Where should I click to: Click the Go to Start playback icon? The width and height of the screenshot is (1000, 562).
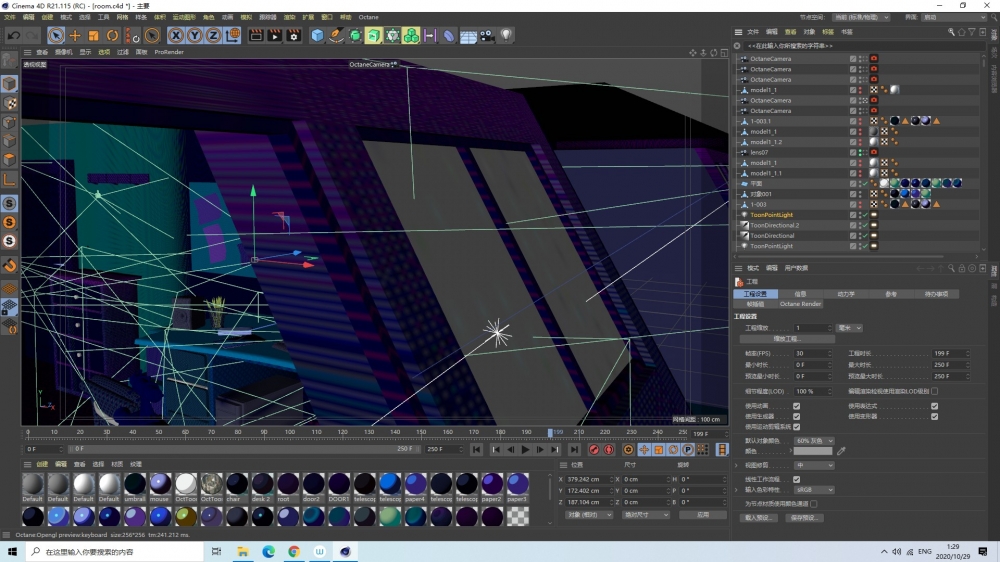click(x=478, y=450)
